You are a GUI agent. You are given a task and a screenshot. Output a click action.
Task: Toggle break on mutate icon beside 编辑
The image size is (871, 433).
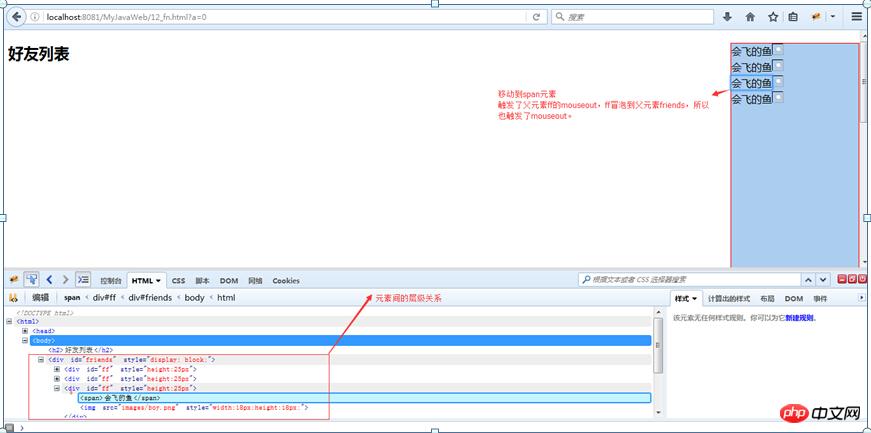[13, 298]
